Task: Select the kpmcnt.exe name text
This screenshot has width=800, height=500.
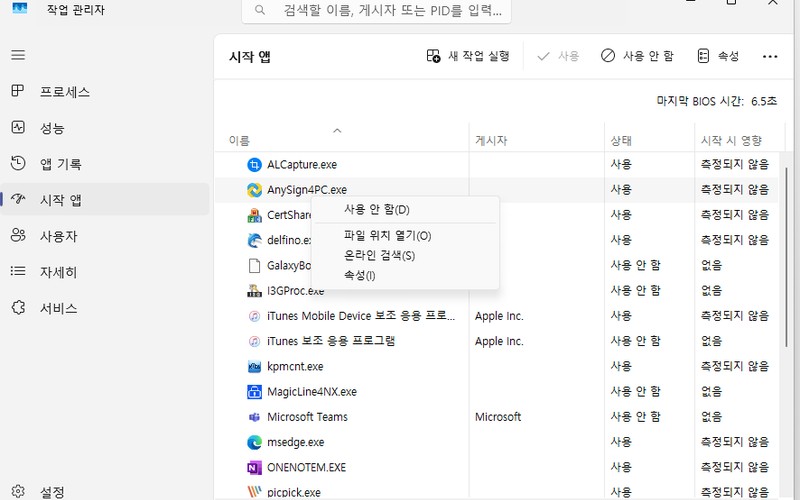Action: pyautogui.click(x=295, y=366)
